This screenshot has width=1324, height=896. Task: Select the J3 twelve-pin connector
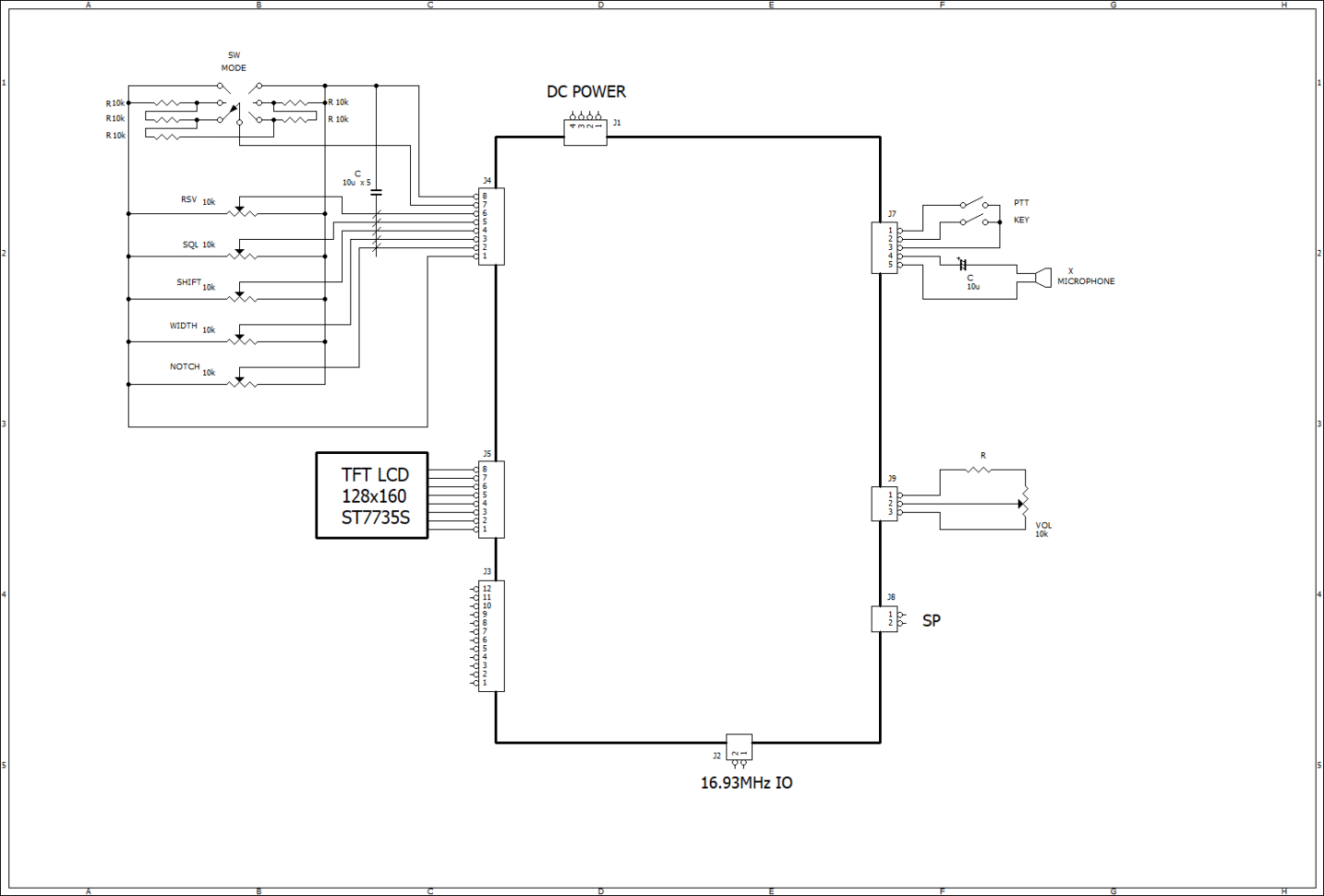tap(488, 635)
